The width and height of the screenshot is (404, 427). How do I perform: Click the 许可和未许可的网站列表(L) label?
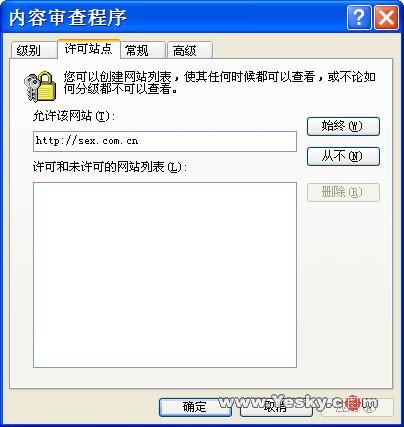click(x=110, y=167)
